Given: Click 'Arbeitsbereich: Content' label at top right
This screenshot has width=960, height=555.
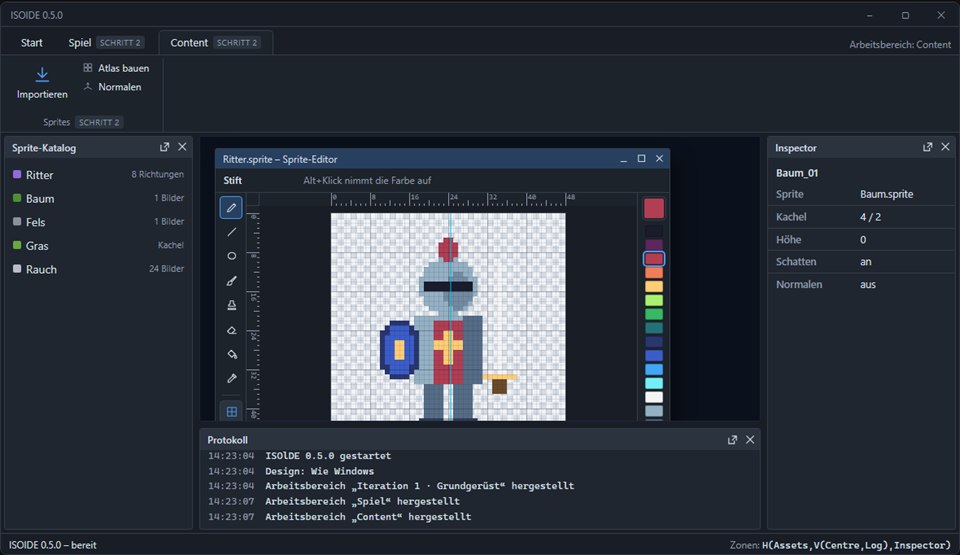Looking at the screenshot, I should (x=900, y=45).
